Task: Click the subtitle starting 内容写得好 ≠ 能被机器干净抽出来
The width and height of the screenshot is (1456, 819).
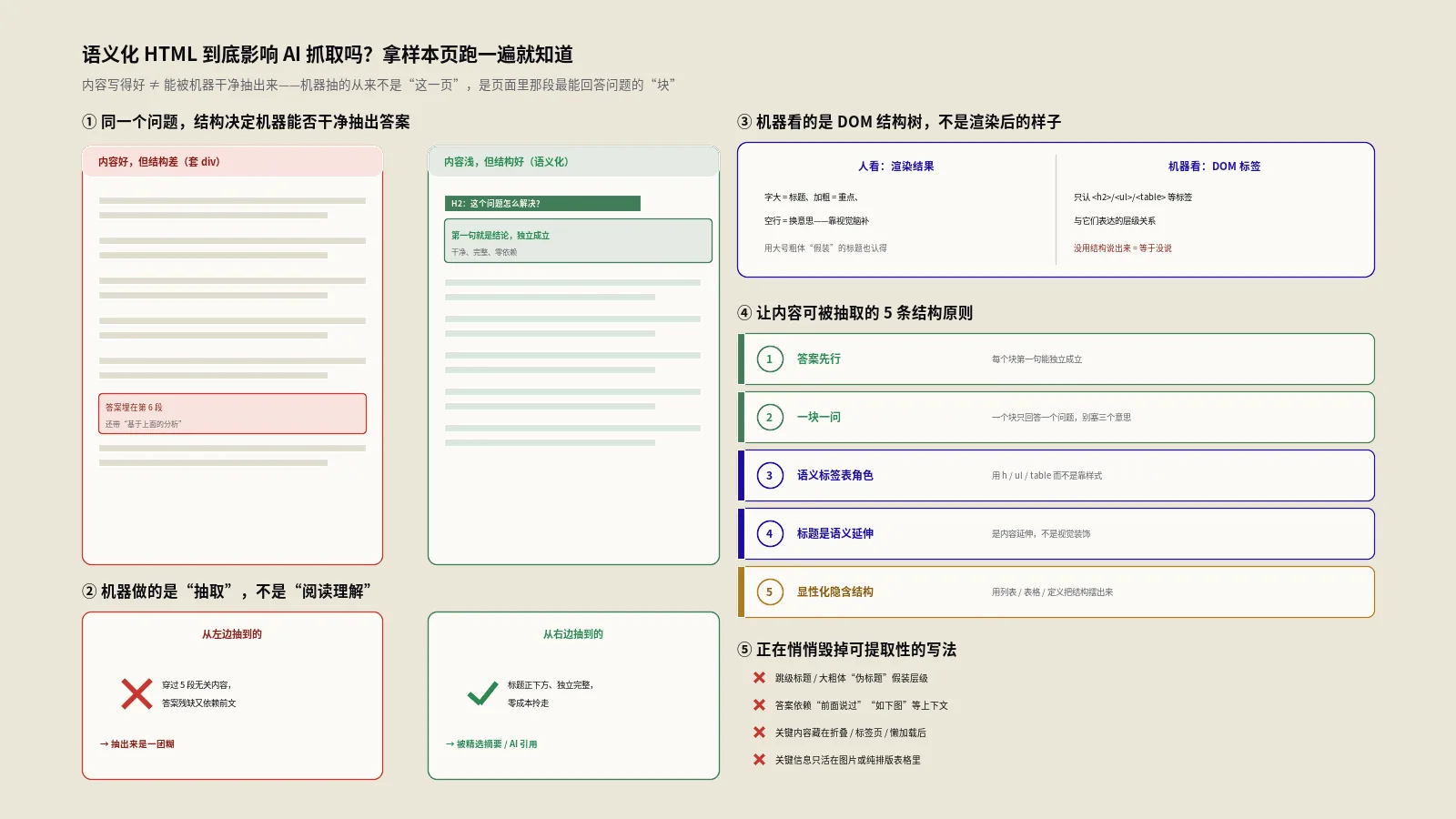Action: (x=379, y=85)
